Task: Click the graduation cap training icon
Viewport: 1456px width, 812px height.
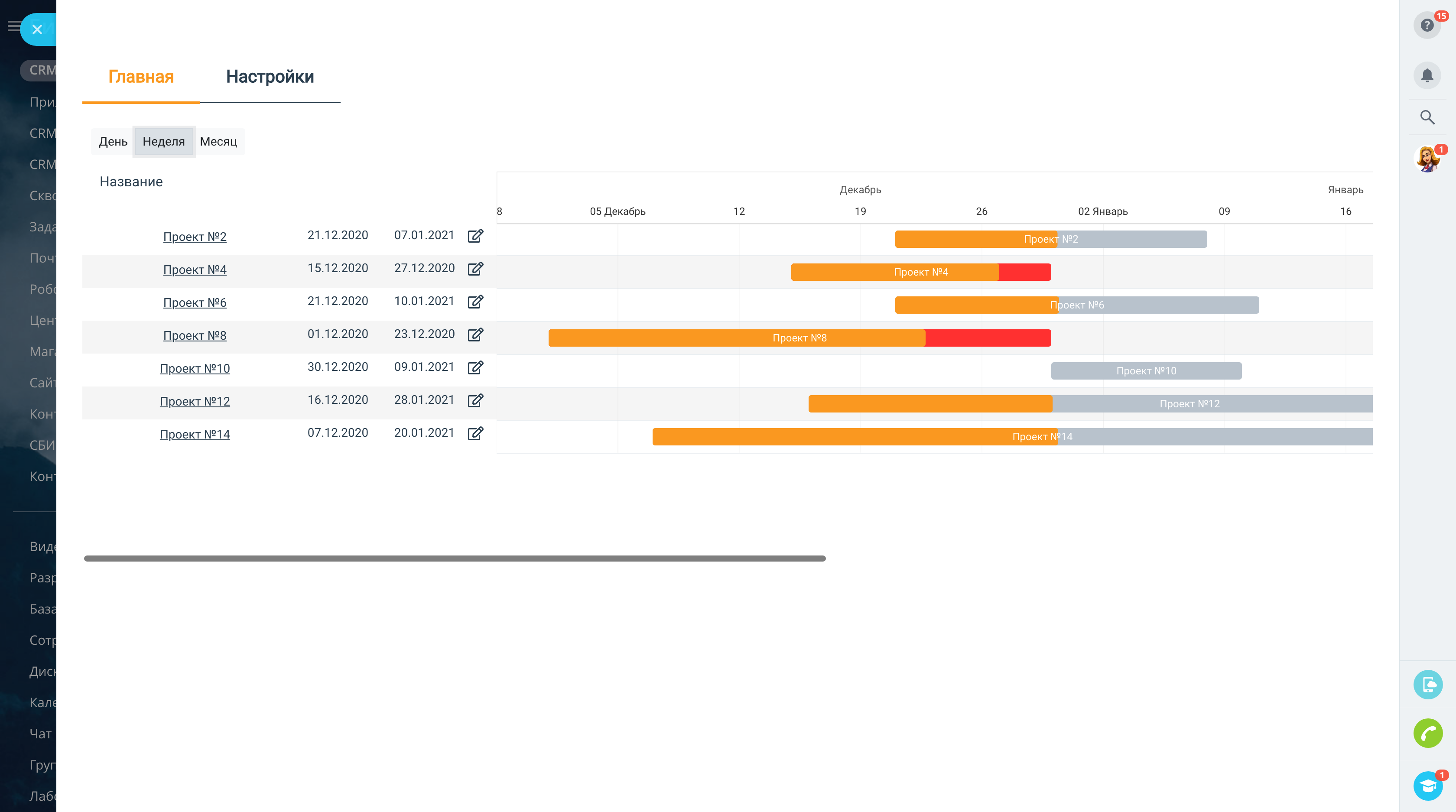Action: click(x=1428, y=786)
